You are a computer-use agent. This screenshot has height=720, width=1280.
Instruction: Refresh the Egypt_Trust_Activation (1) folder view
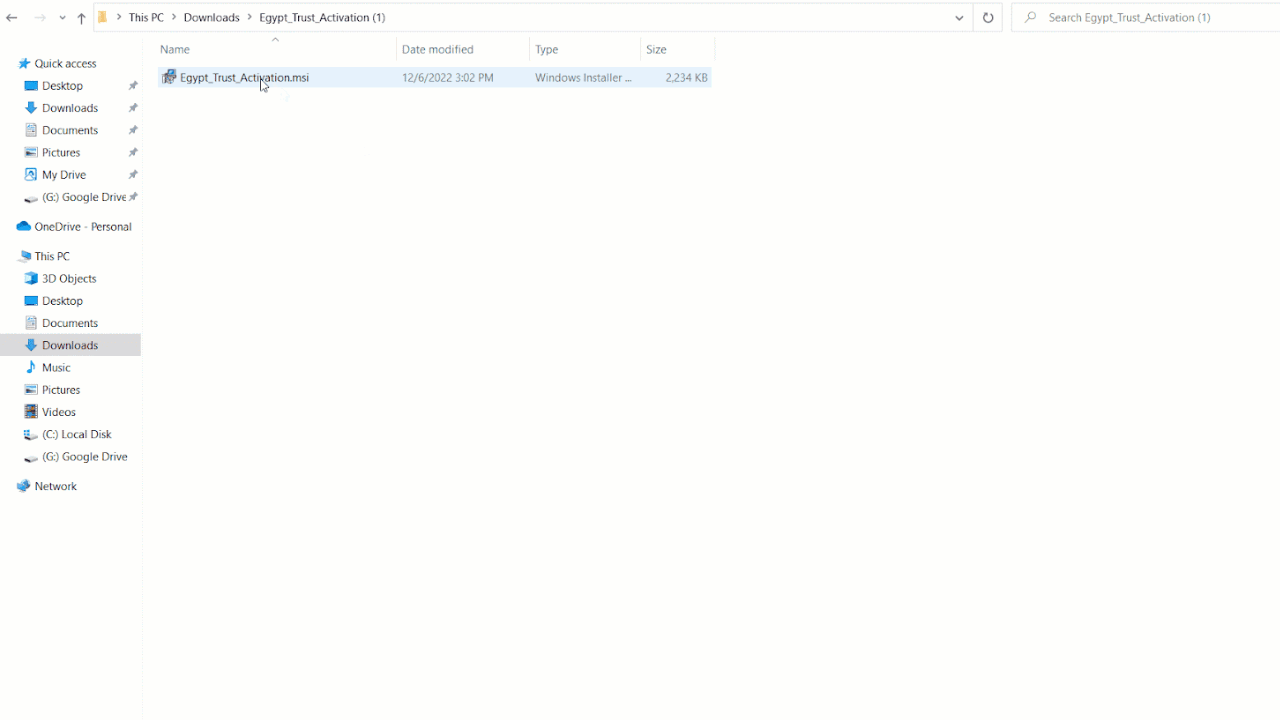pos(988,18)
